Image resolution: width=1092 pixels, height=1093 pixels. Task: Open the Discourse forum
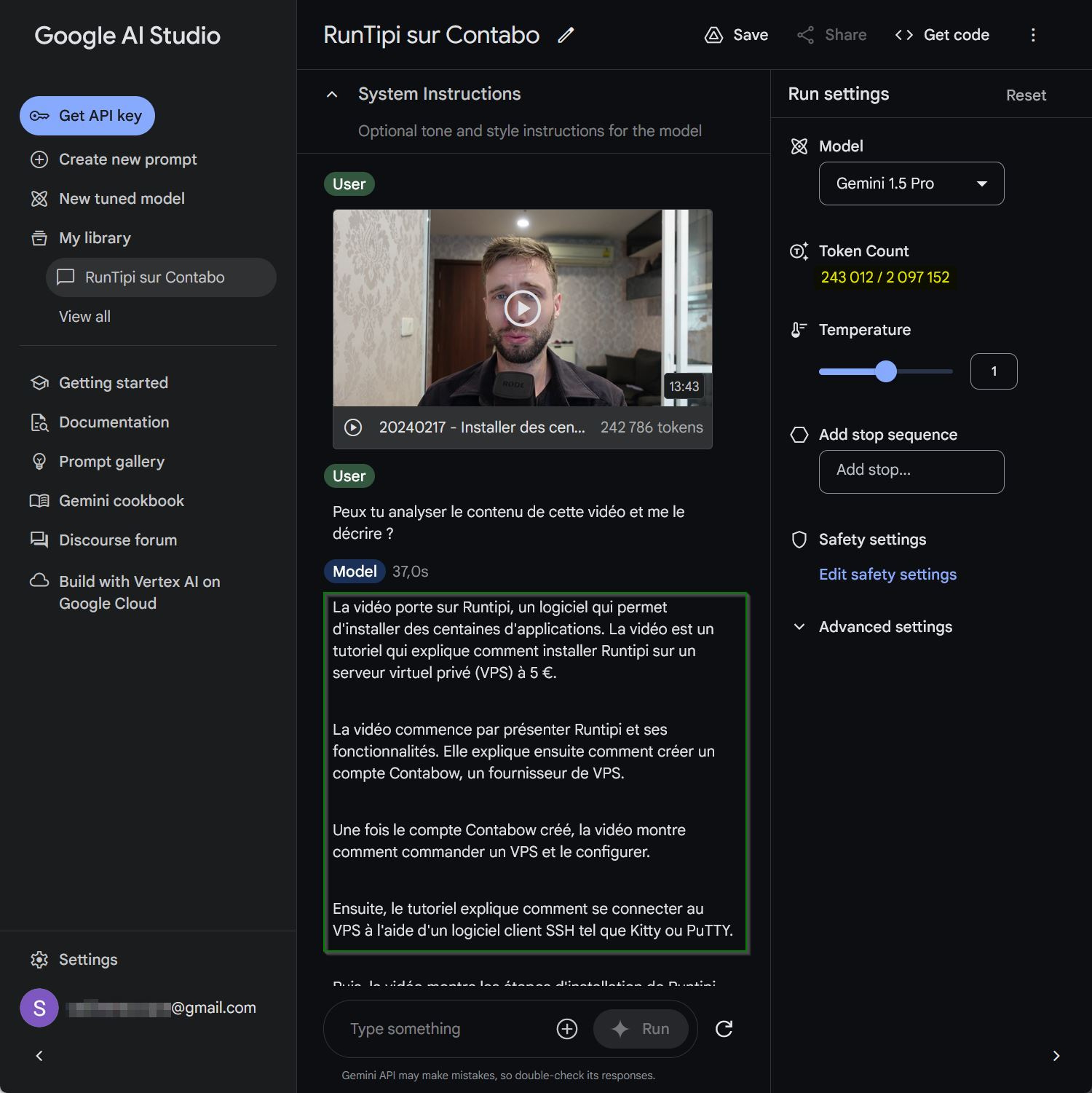[x=118, y=540]
